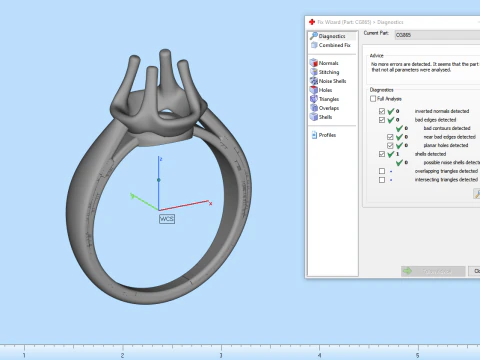The width and height of the screenshot is (480, 360).
Task: Open the Normals fixing page
Action: point(324,63)
